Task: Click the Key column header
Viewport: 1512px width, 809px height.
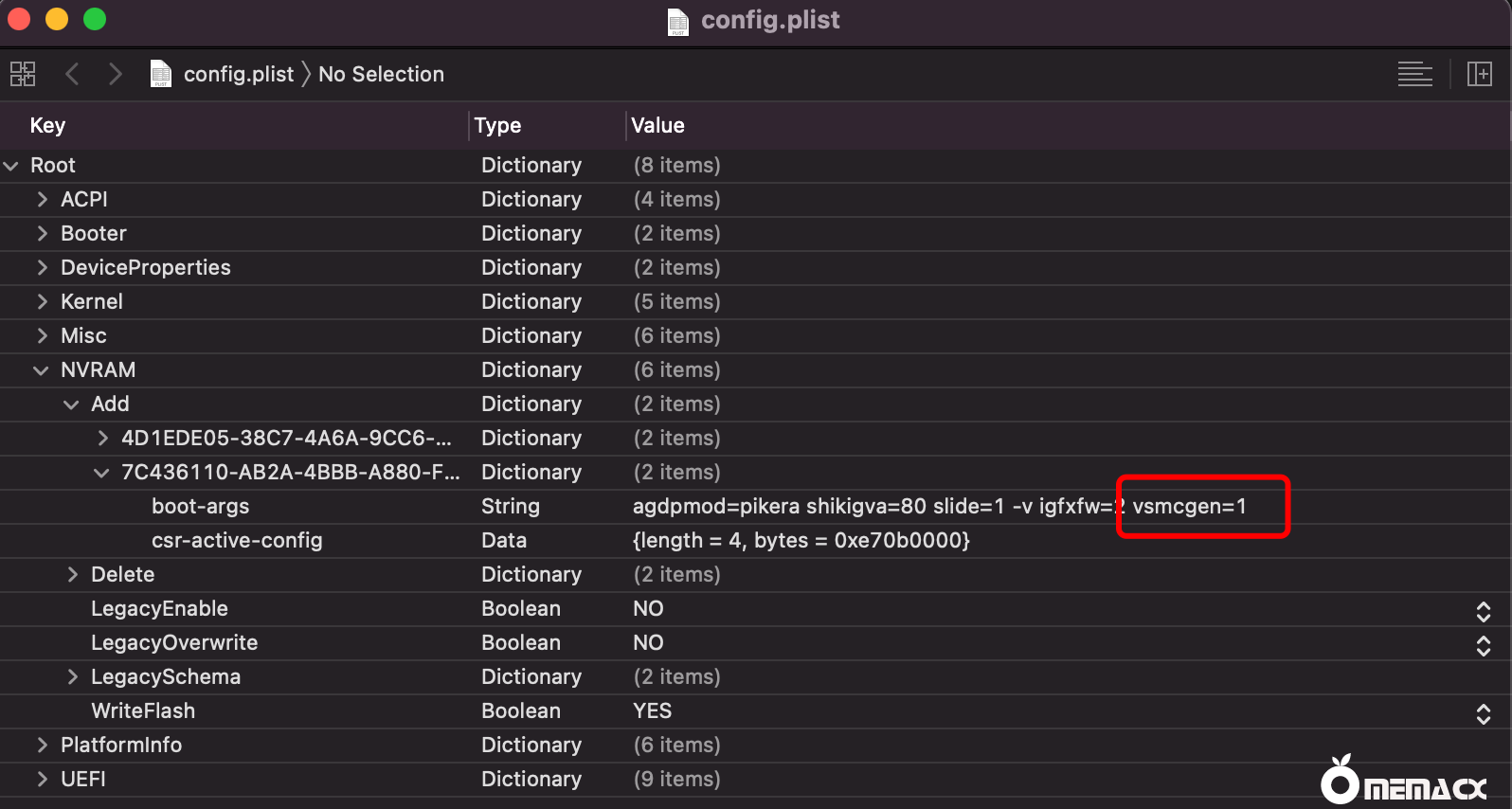Action: coord(47,125)
